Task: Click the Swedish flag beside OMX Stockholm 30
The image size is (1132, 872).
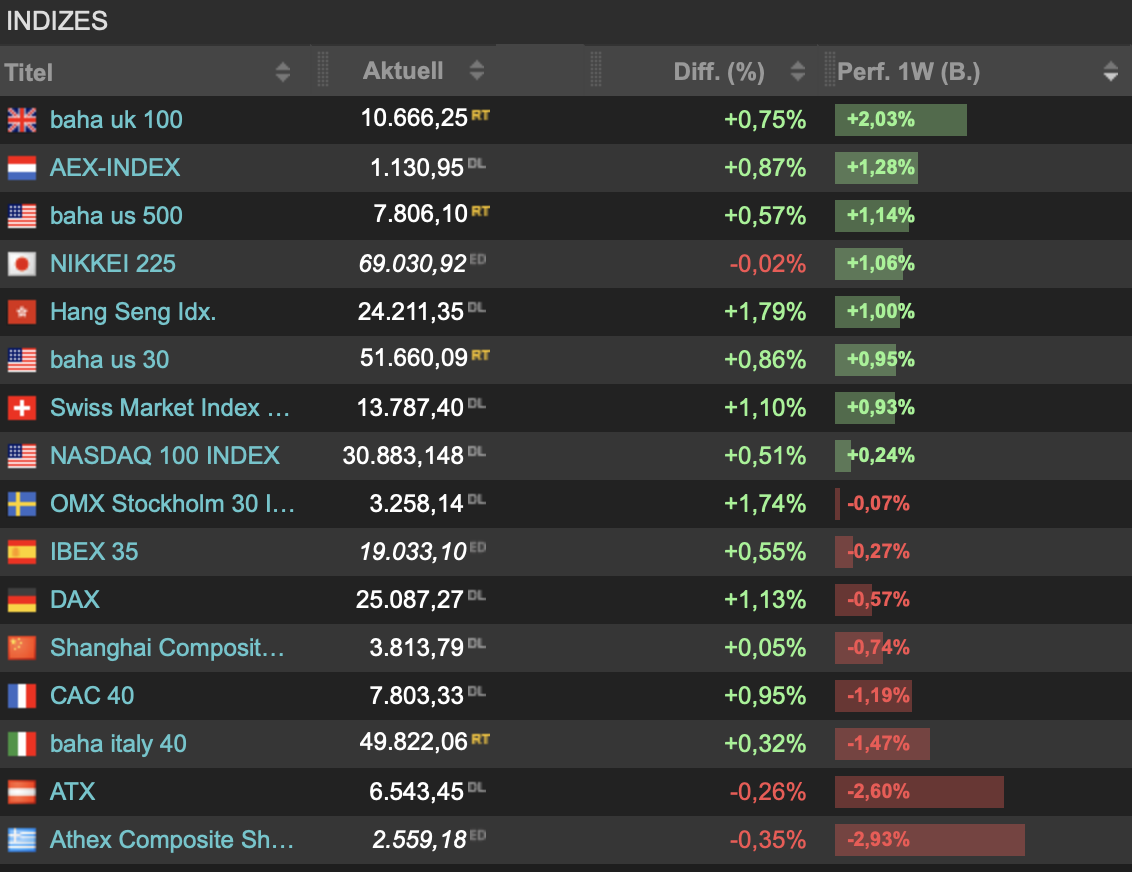Action: coord(22,504)
